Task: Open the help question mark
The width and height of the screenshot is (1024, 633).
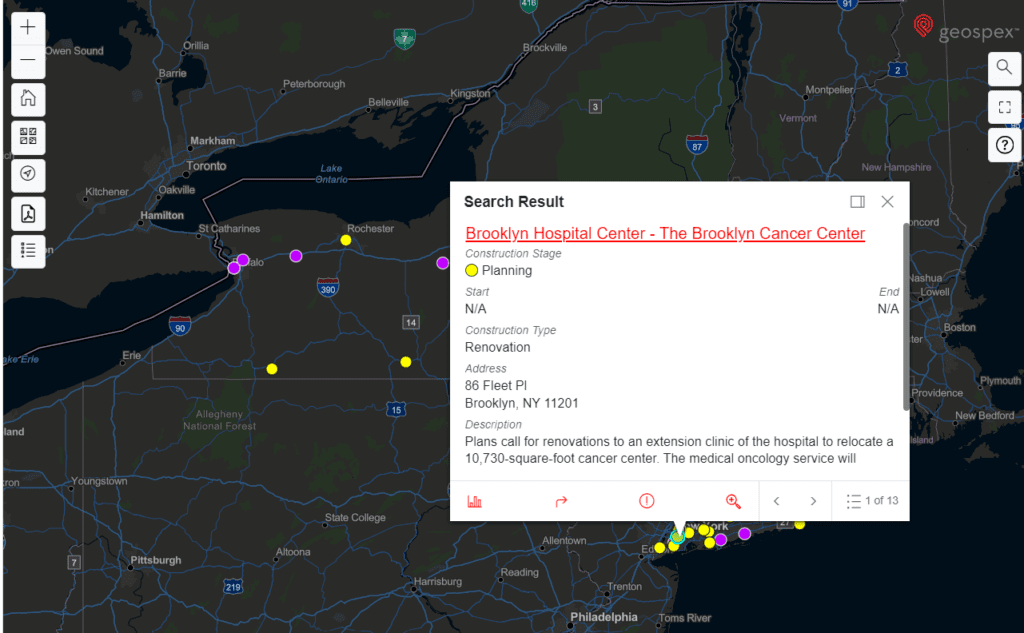Action: pyautogui.click(x=1004, y=144)
